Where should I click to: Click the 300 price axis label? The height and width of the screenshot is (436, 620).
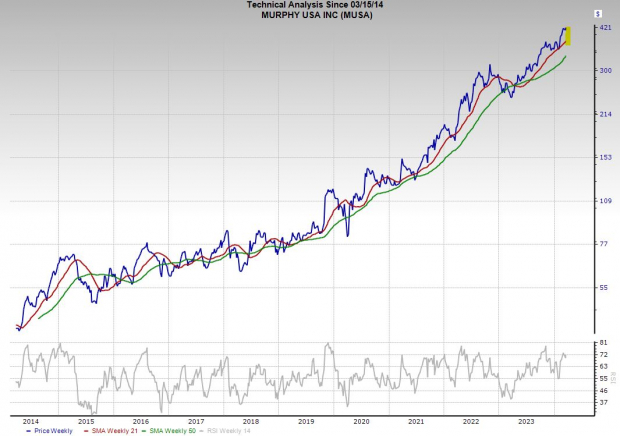[x=606, y=71]
